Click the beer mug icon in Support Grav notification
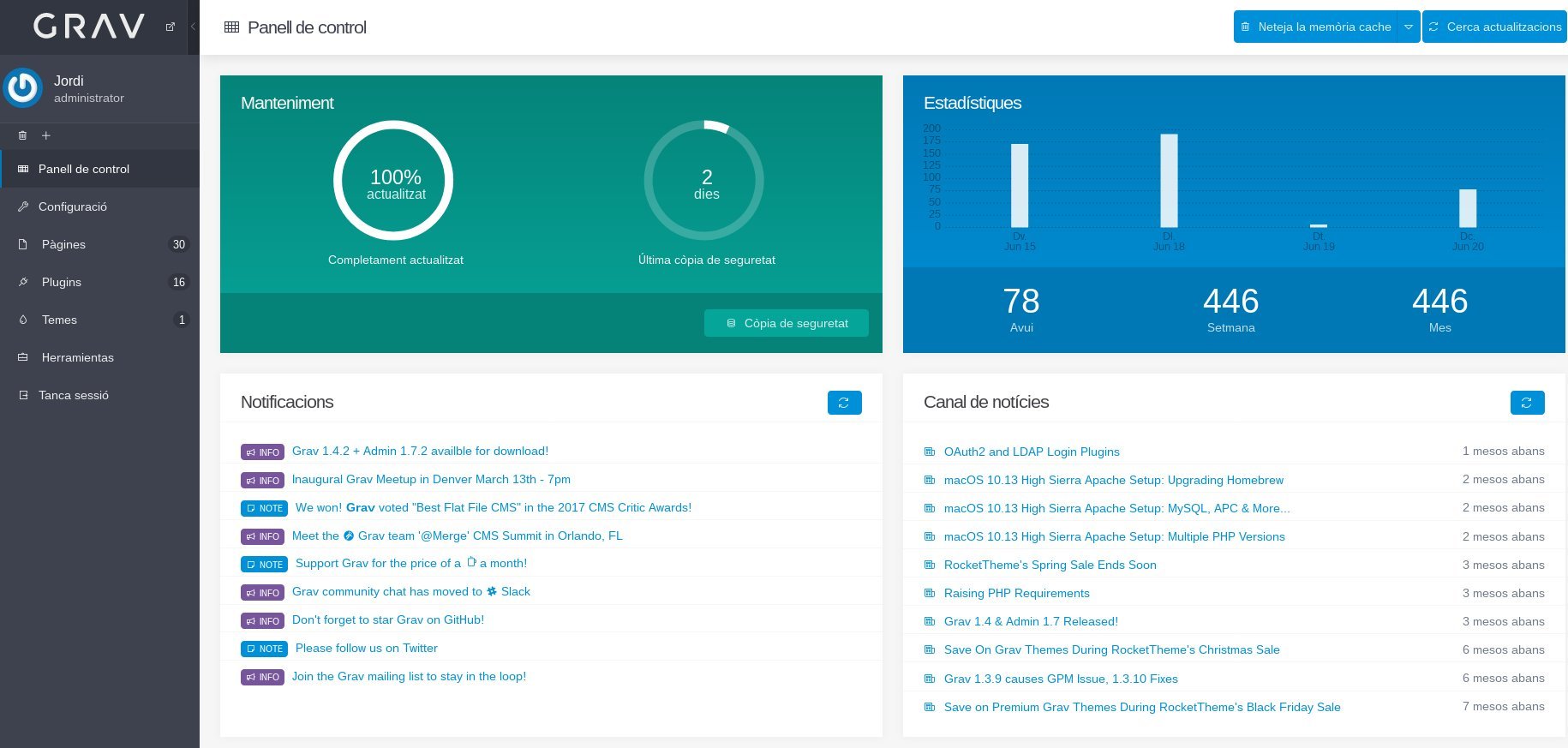Image resolution: width=1568 pixels, height=748 pixels. click(x=471, y=562)
